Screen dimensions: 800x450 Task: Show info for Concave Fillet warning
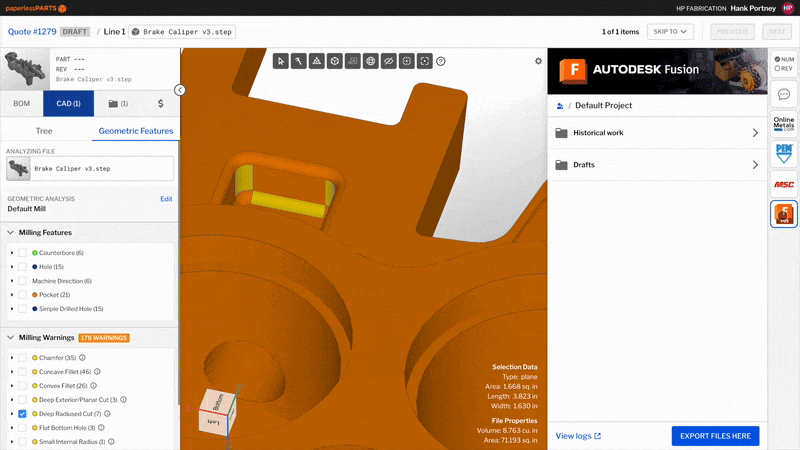(97, 371)
